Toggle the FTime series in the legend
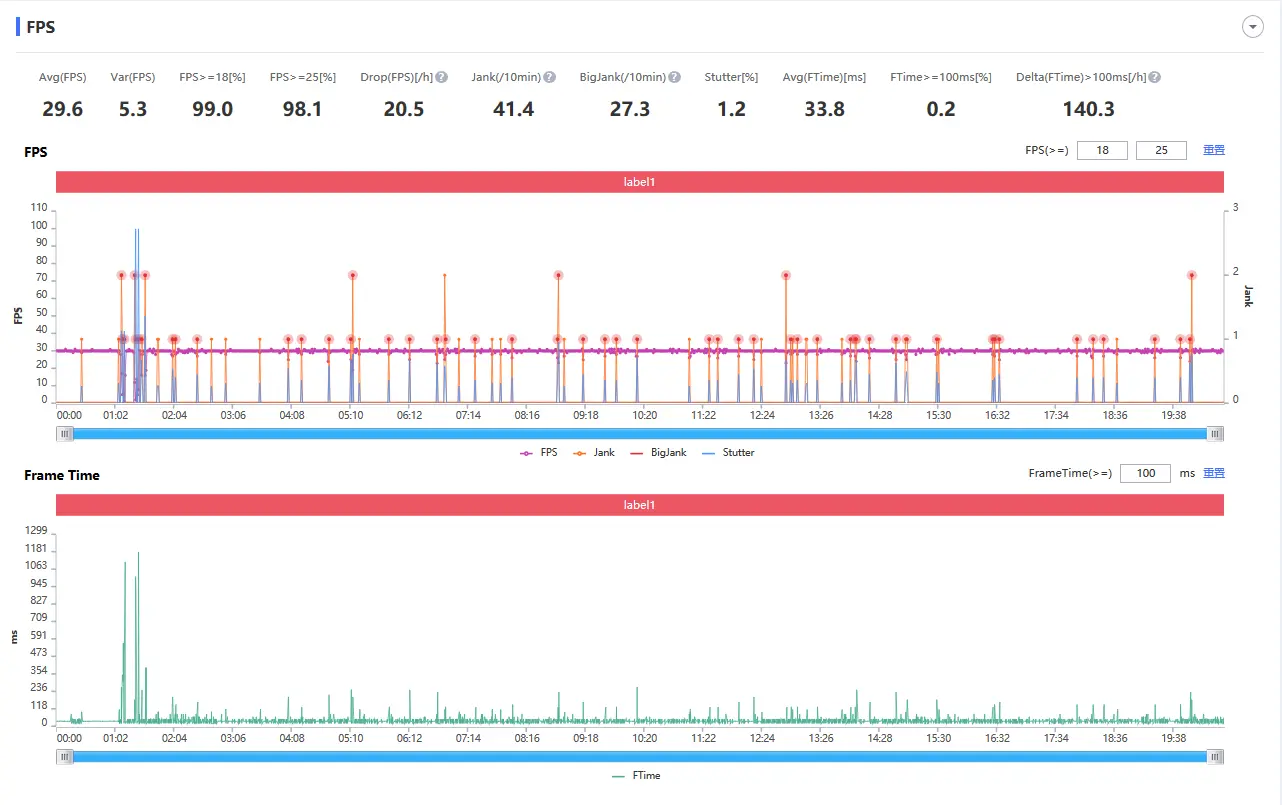 tap(636, 776)
